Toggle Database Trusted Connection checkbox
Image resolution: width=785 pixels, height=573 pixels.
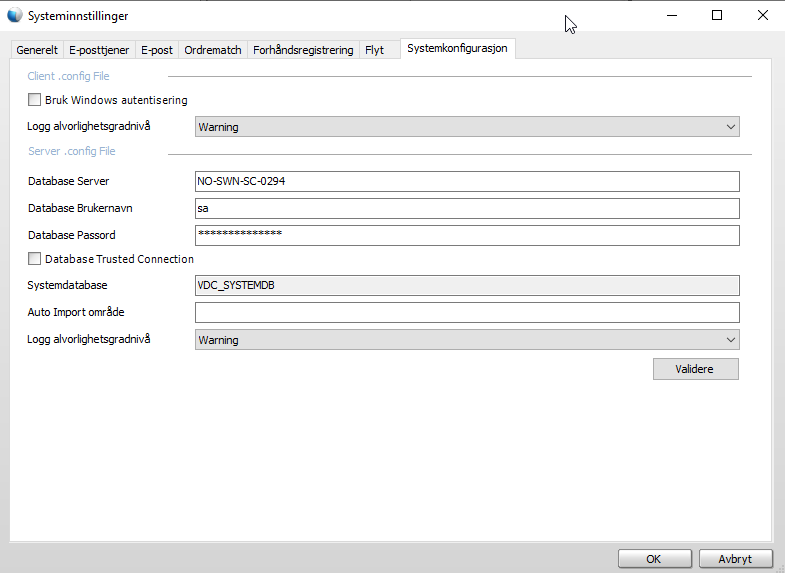(x=34, y=259)
